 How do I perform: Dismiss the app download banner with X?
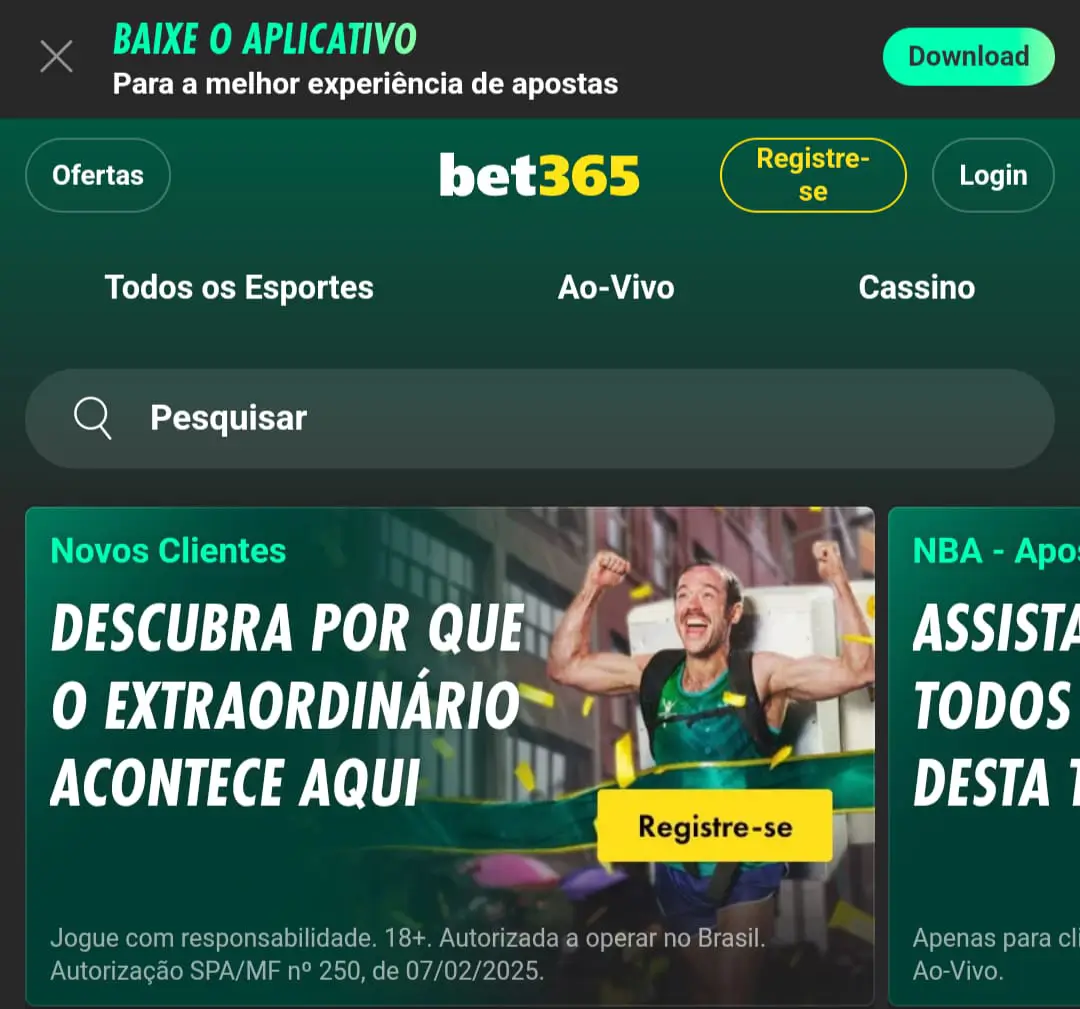56,56
